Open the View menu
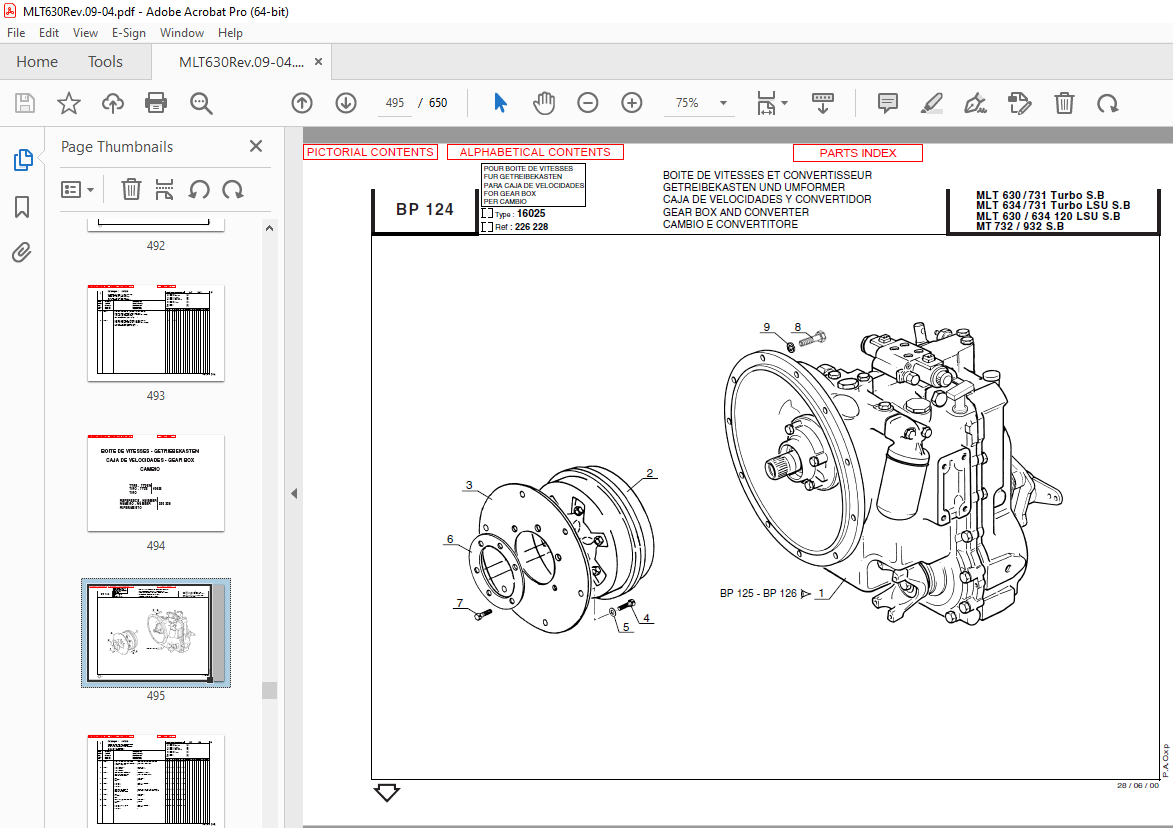Viewport: 1173px width, 828px height. [85, 33]
